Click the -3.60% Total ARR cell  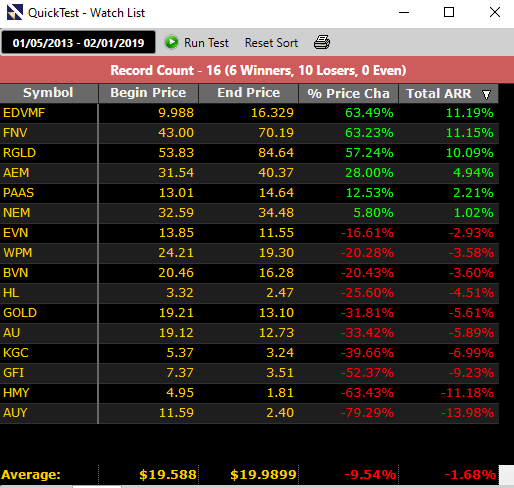coord(471,273)
